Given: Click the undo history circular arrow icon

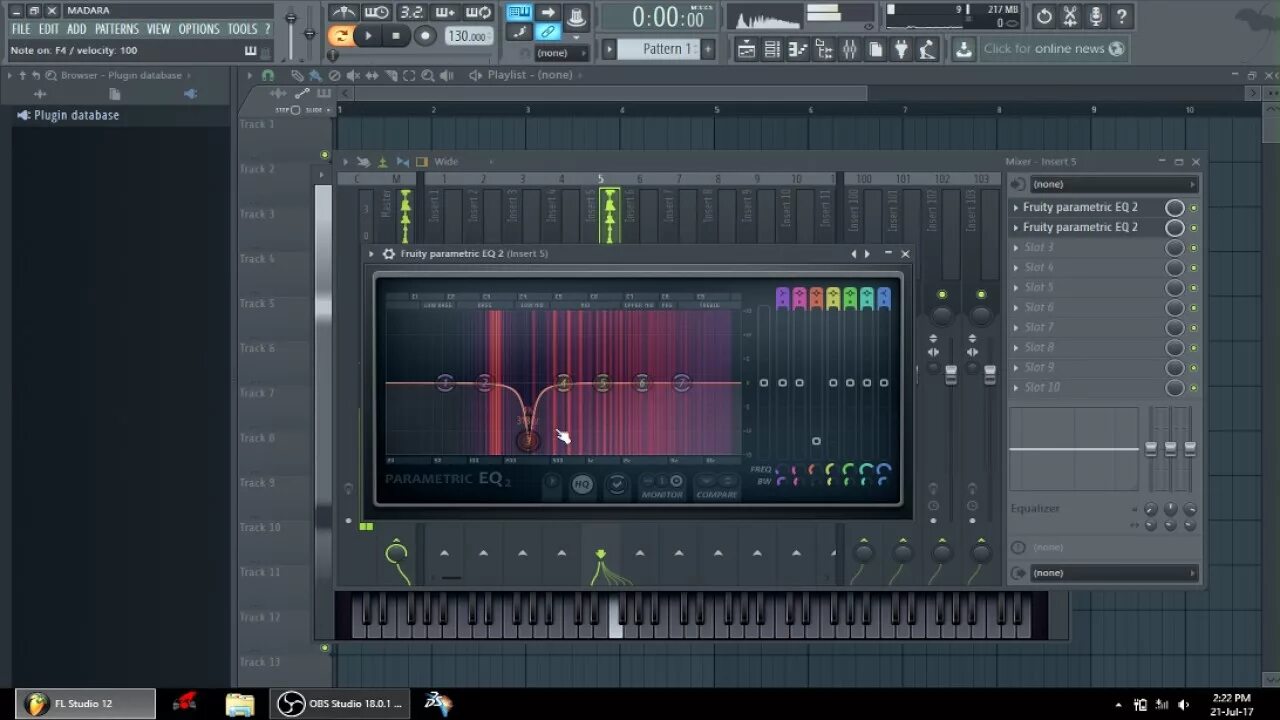Looking at the screenshot, I should (1045, 16).
